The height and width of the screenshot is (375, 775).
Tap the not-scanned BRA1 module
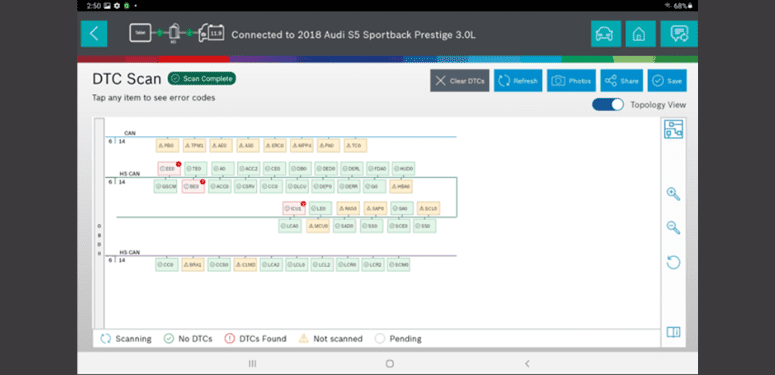point(193,265)
